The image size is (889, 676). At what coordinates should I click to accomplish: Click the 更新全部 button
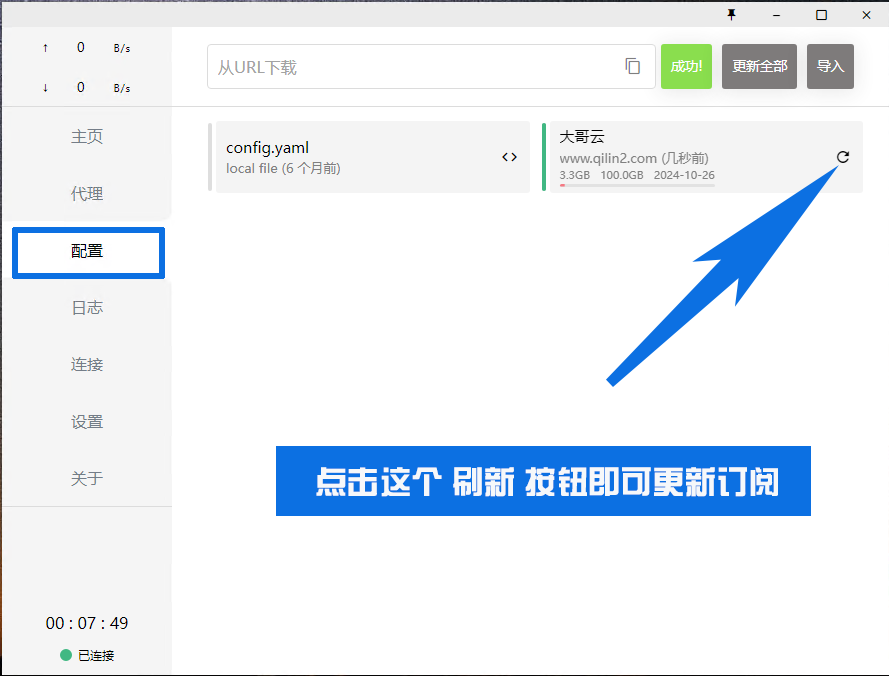point(759,67)
